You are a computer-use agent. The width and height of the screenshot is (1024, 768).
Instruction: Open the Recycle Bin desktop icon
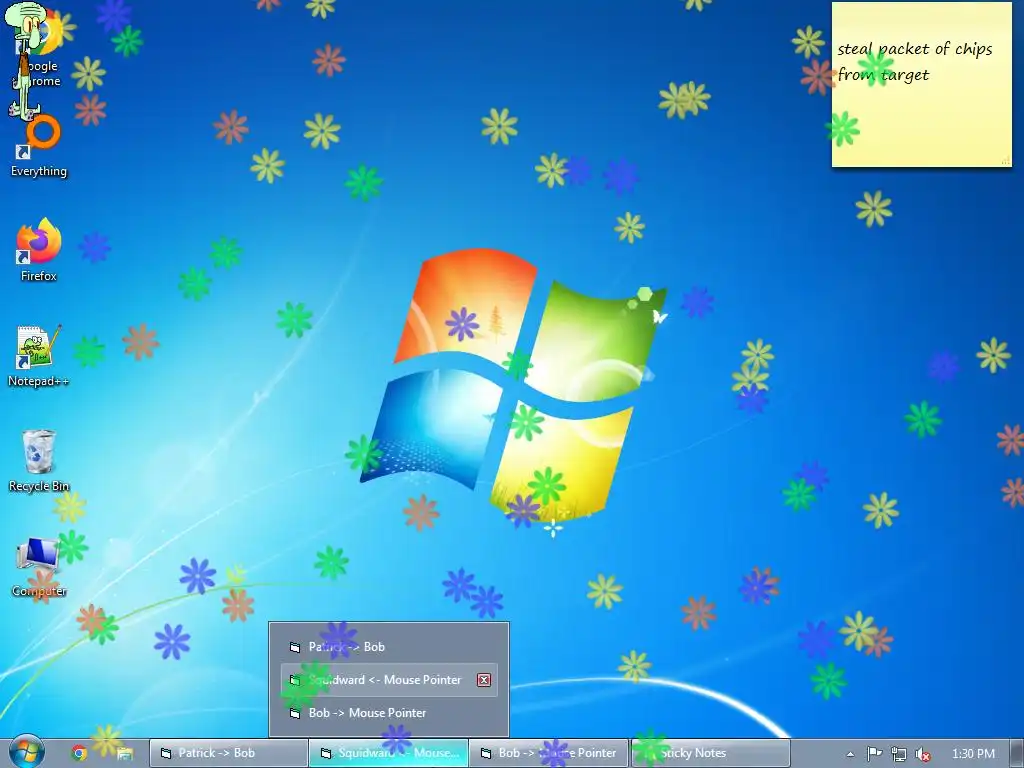[x=39, y=460]
